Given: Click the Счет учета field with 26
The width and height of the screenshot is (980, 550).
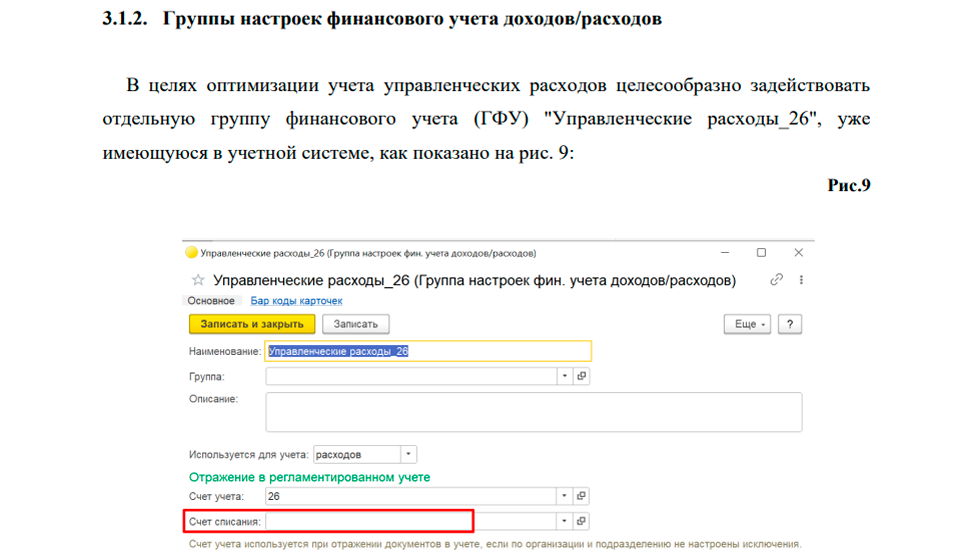Looking at the screenshot, I should 411,496.
